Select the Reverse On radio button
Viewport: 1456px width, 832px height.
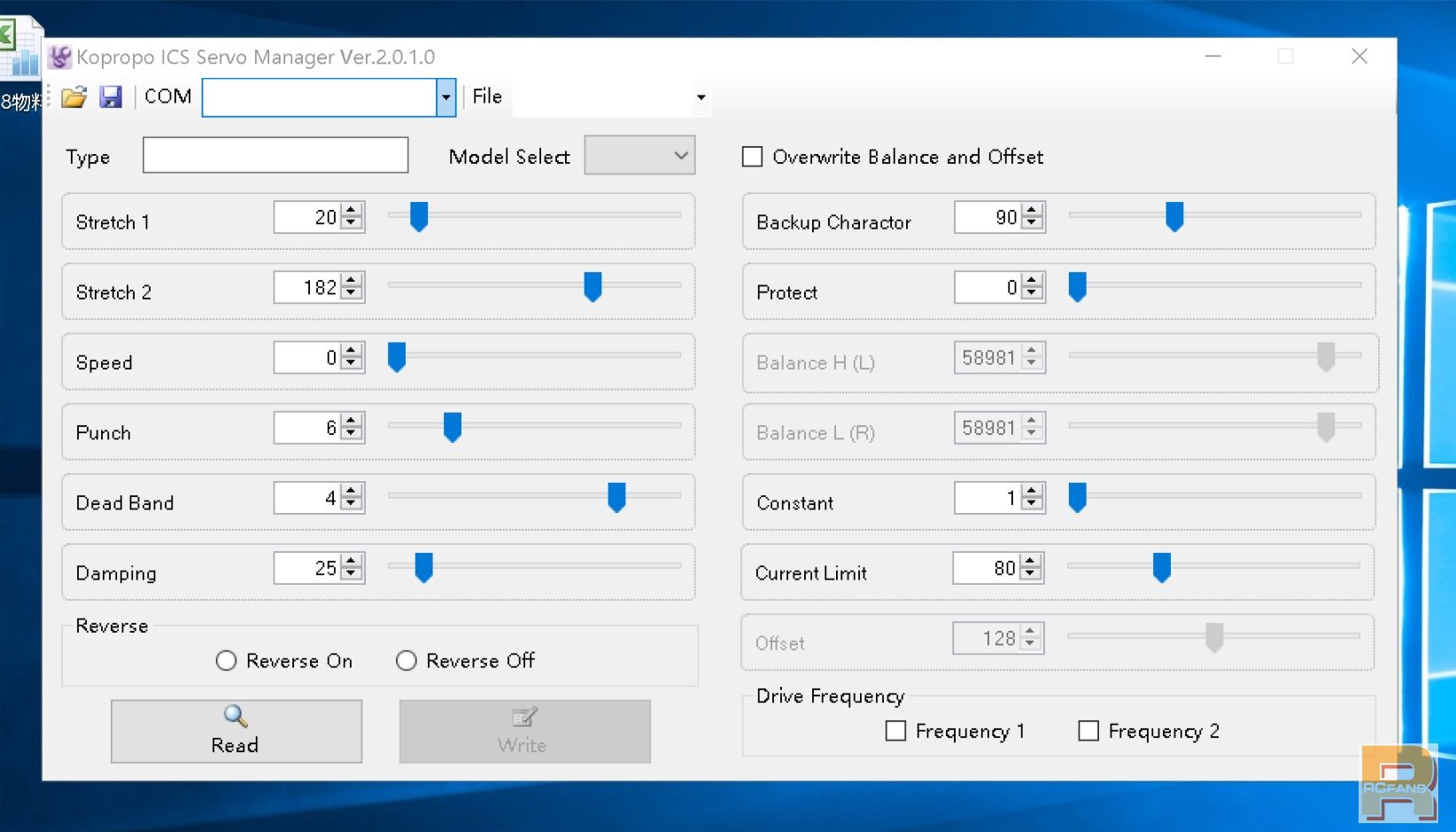[x=227, y=660]
